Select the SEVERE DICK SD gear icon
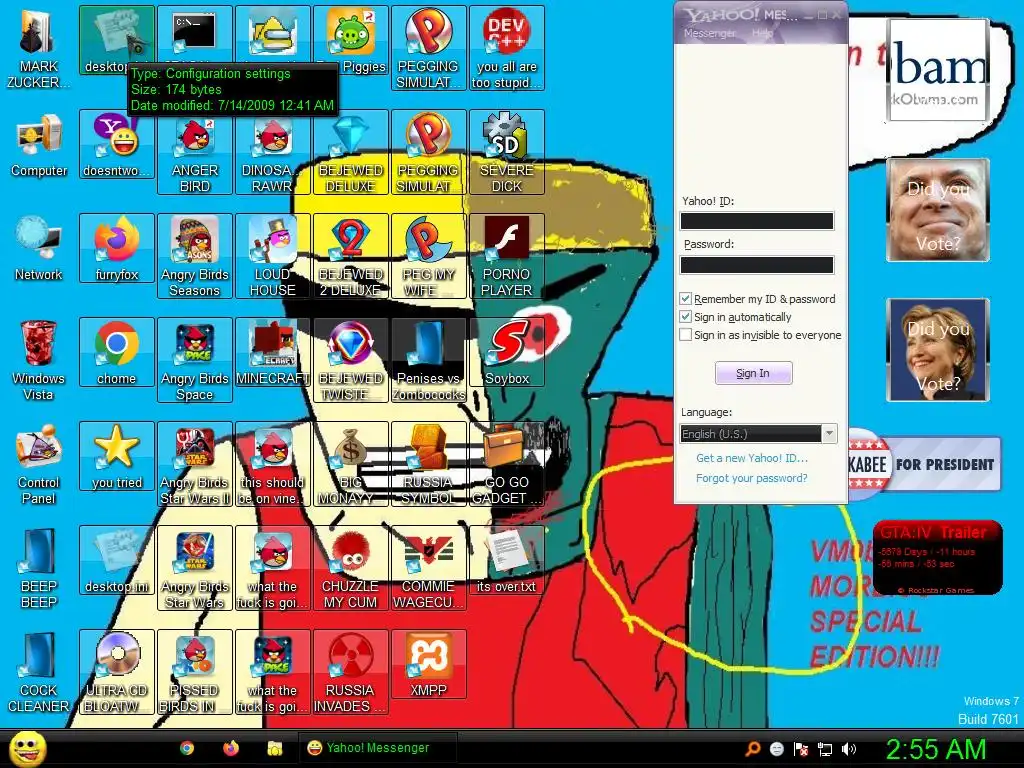 507,152
